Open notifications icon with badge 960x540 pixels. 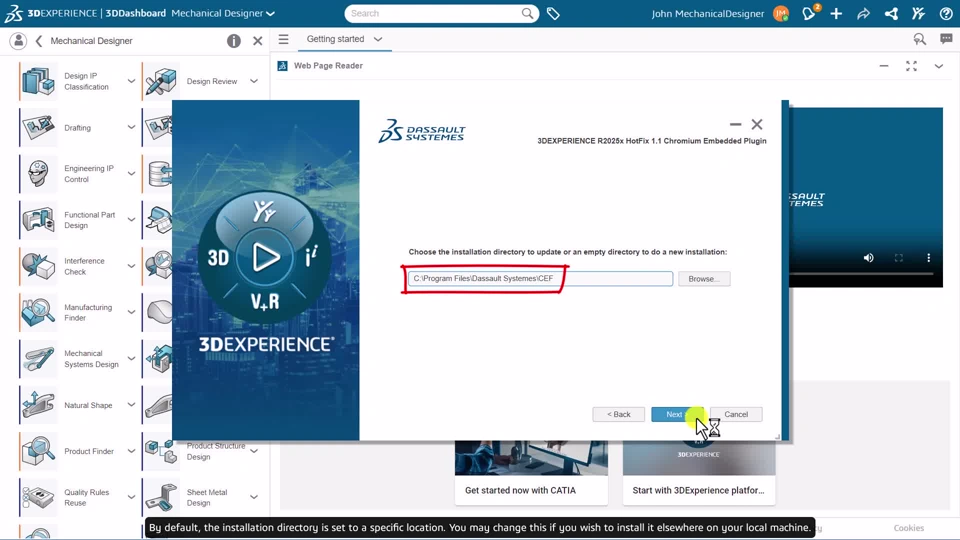[x=809, y=13]
